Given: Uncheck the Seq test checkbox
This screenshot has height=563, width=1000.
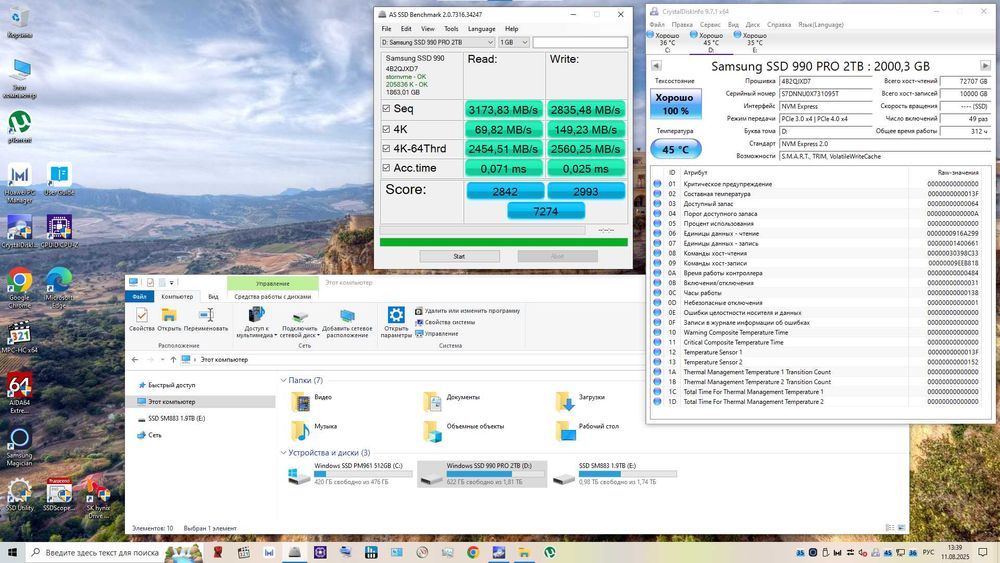Looking at the screenshot, I should coord(386,108).
